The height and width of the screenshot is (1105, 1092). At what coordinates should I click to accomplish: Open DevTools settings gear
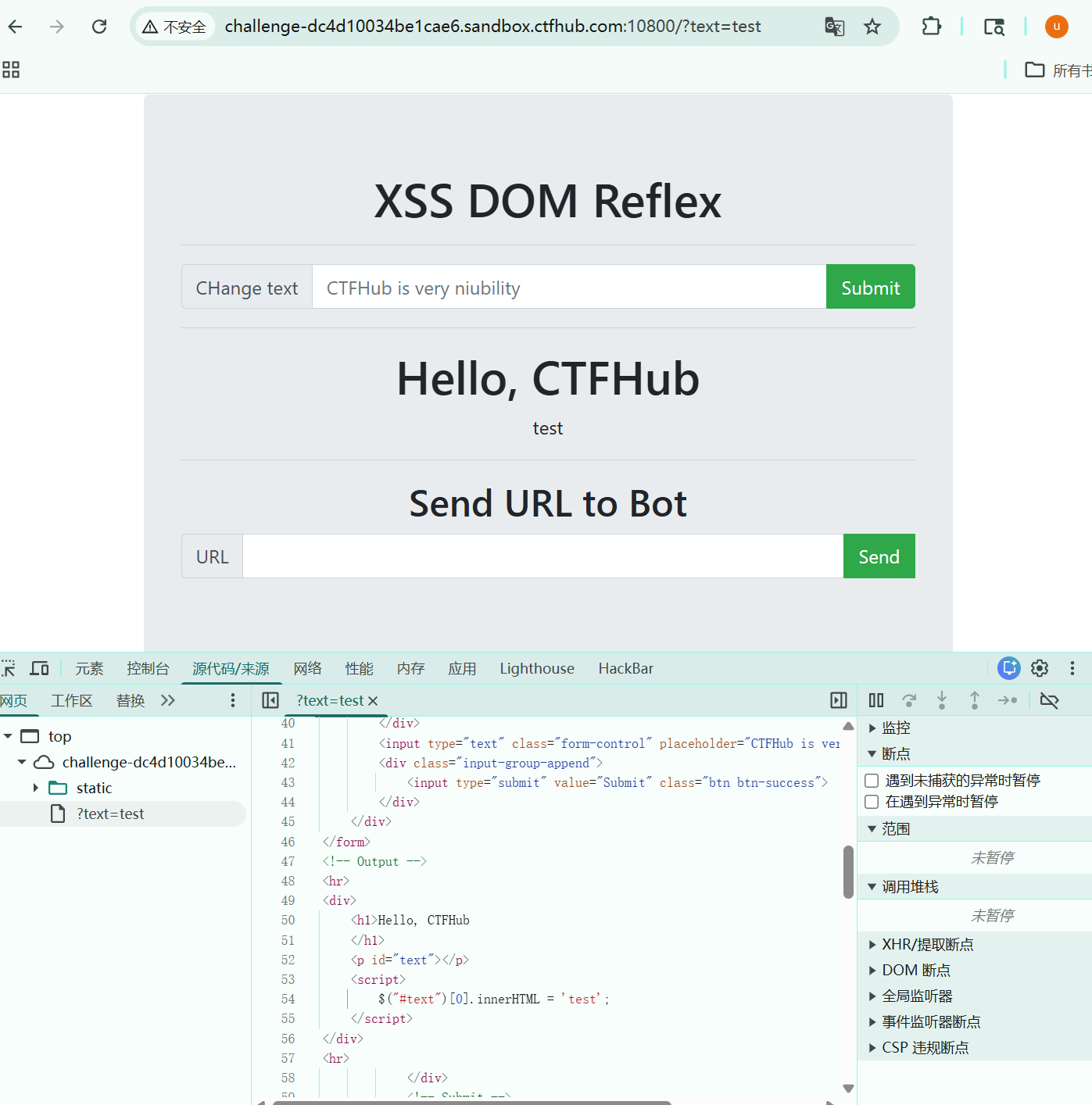tap(1040, 668)
